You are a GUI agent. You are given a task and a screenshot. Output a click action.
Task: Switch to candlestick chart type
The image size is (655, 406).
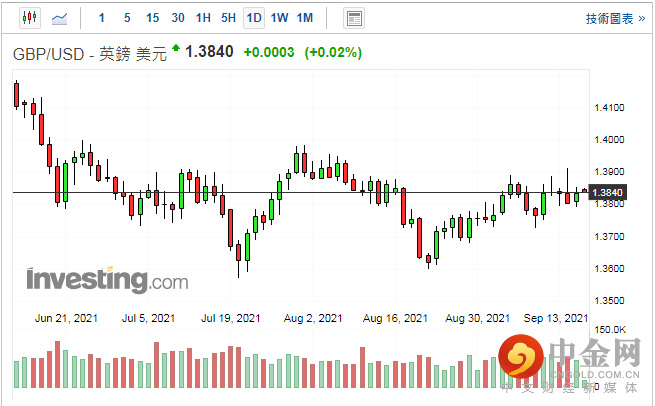[x=27, y=18]
